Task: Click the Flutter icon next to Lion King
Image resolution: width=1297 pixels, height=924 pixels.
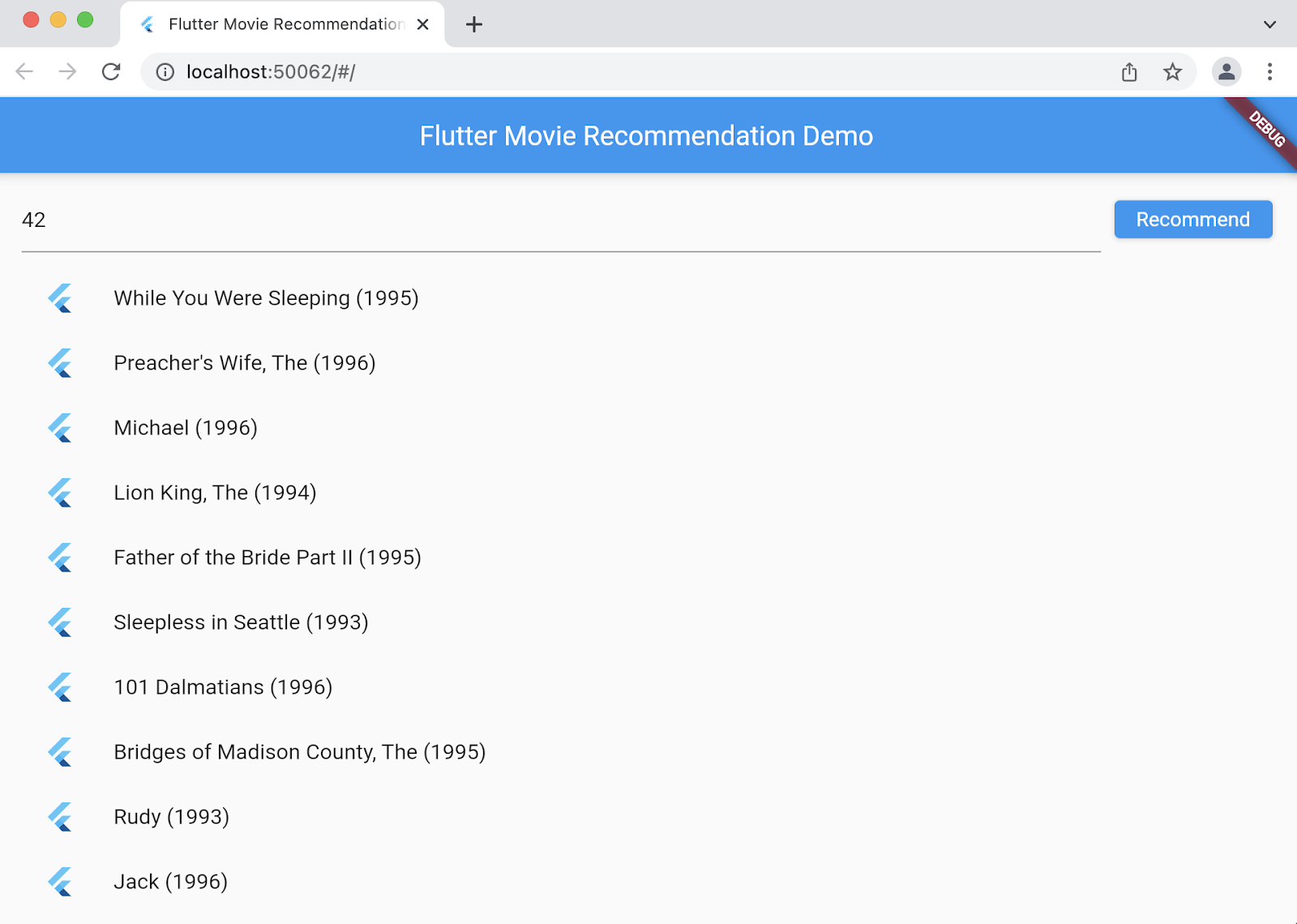Action: tap(60, 493)
